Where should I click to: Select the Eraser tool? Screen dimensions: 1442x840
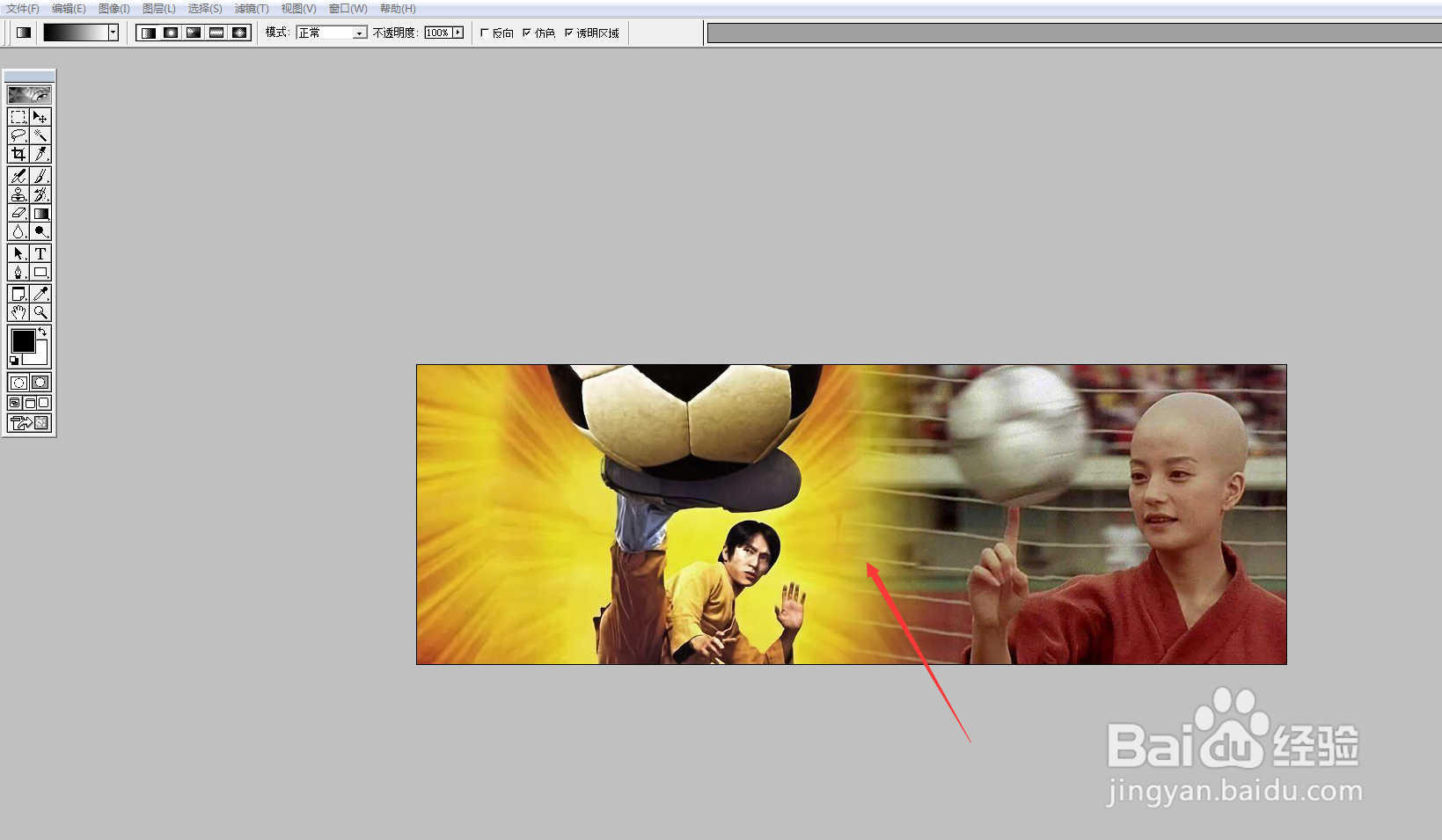(18, 213)
